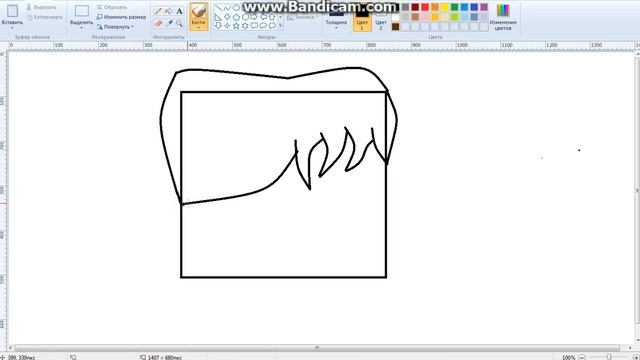This screenshot has width=640, height=360.
Task: Click Resize (Изменить размер) button
Action: [x=121, y=17]
